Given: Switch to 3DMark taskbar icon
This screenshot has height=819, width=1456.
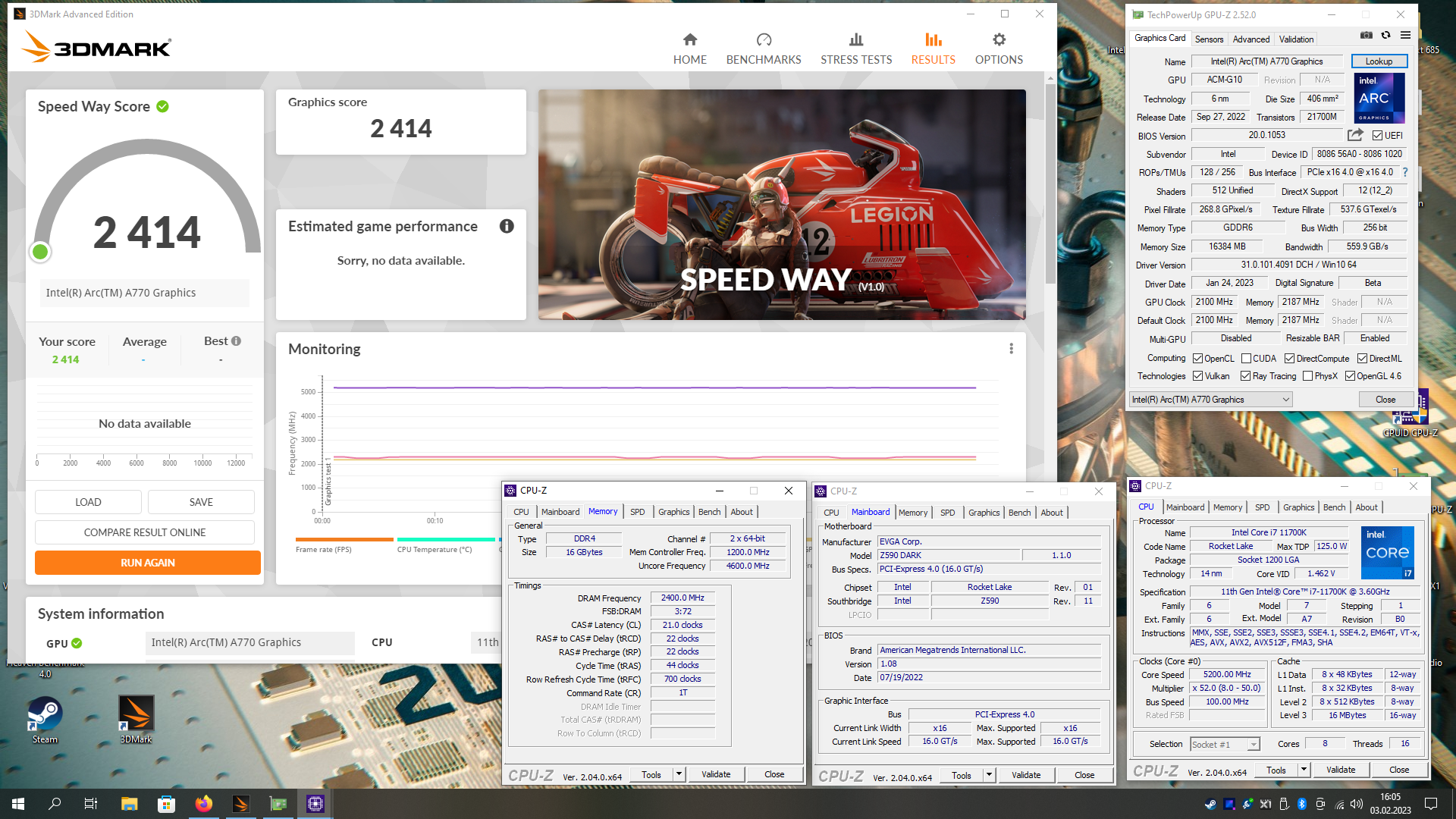Looking at the screenshot, I should pos(240,804).
